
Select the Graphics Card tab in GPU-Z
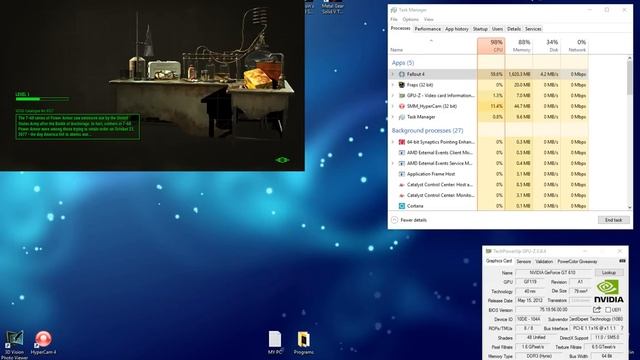(x=499, y=261)
